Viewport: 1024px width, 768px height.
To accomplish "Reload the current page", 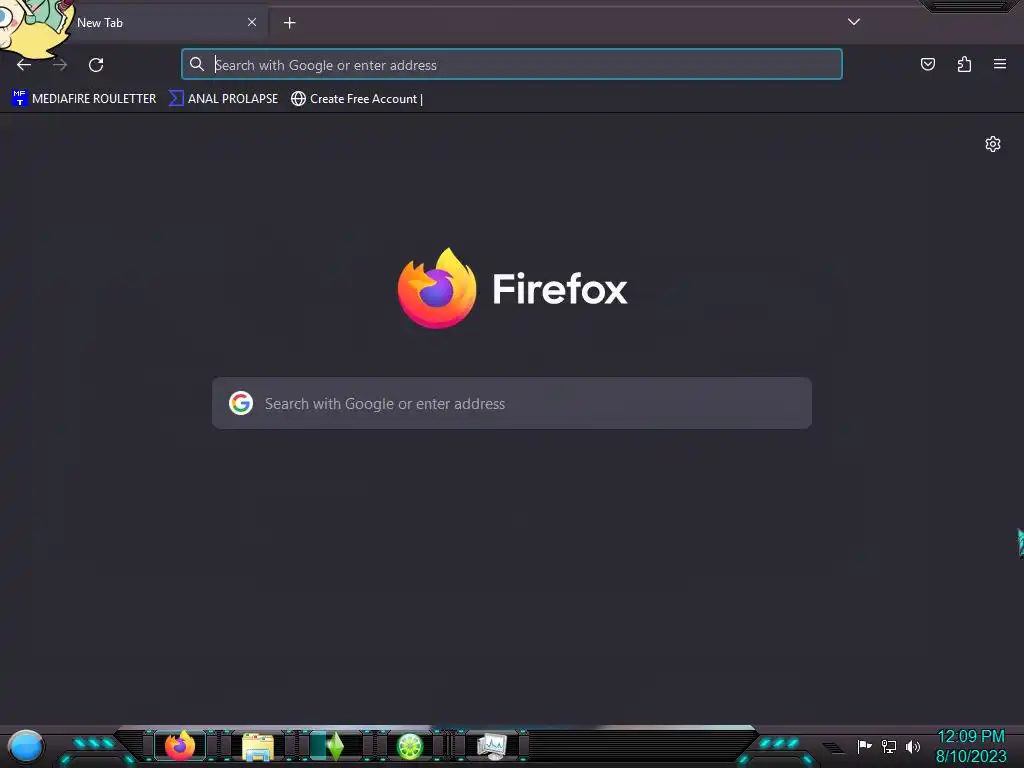I will (x=96, y=65).
